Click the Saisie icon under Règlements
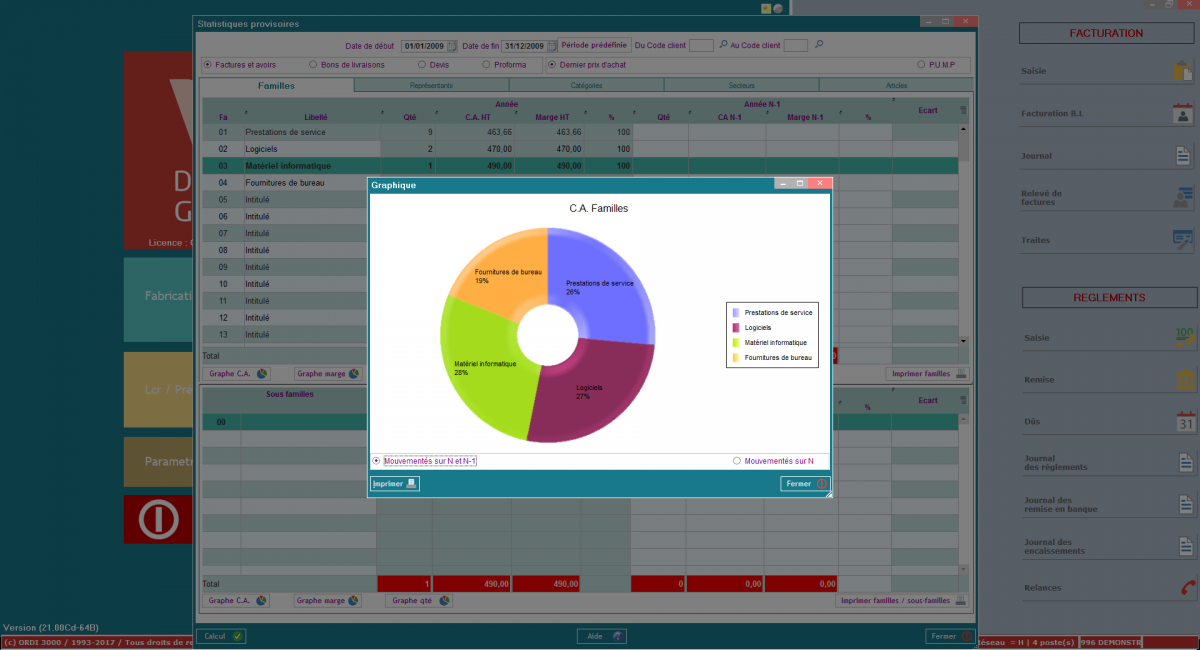The width and height of the screenshot is (1200, 650). 1184,337
